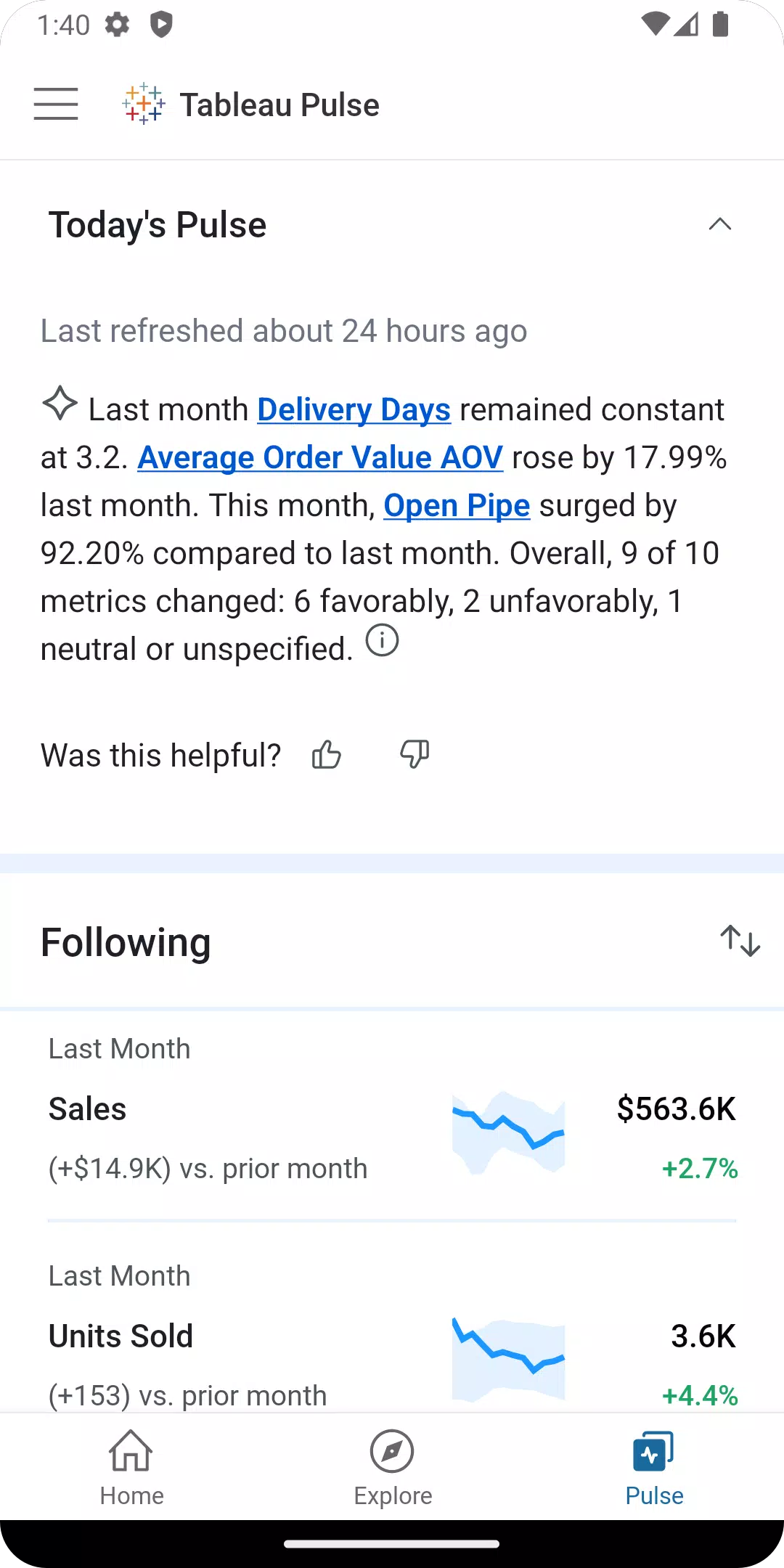This screenshot has height=1568, width=784.
Task: Click the info icon after summary text
Action: click(382, 640)
